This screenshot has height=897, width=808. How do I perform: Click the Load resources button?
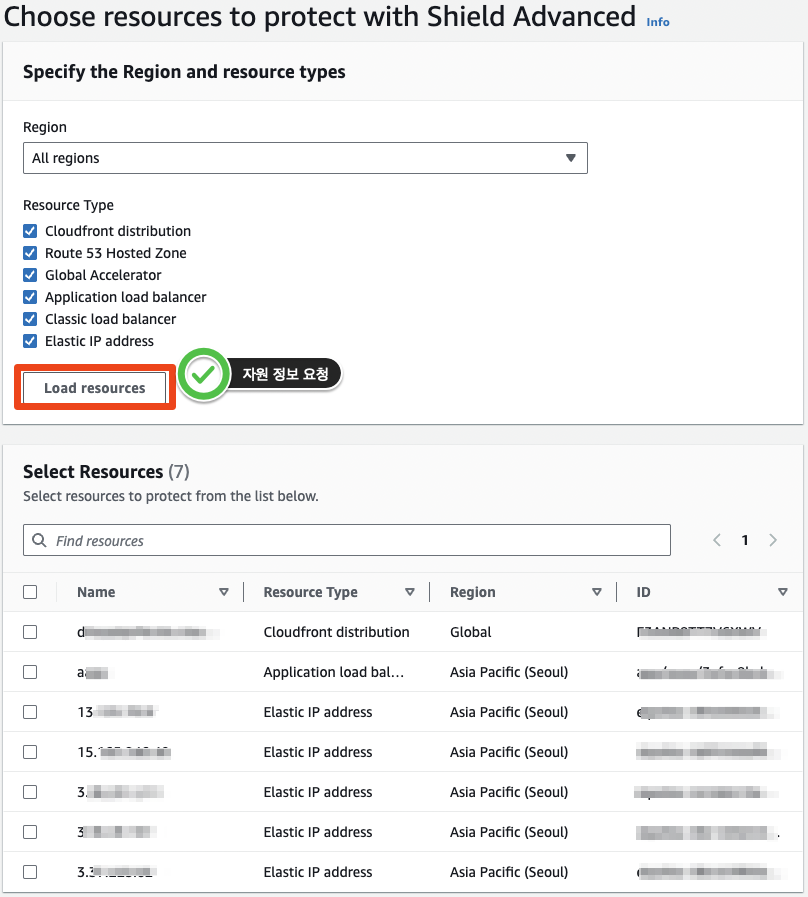coord(94,388)
